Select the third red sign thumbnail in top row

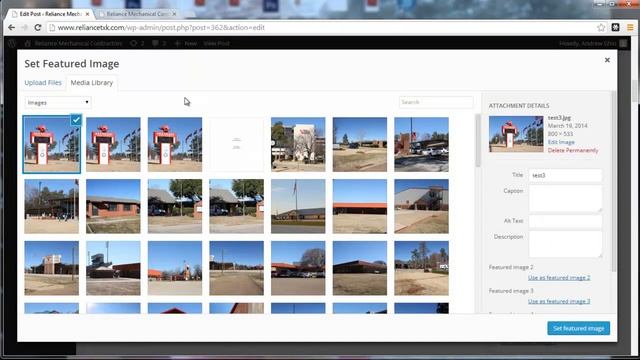click(x=175, y=144)
